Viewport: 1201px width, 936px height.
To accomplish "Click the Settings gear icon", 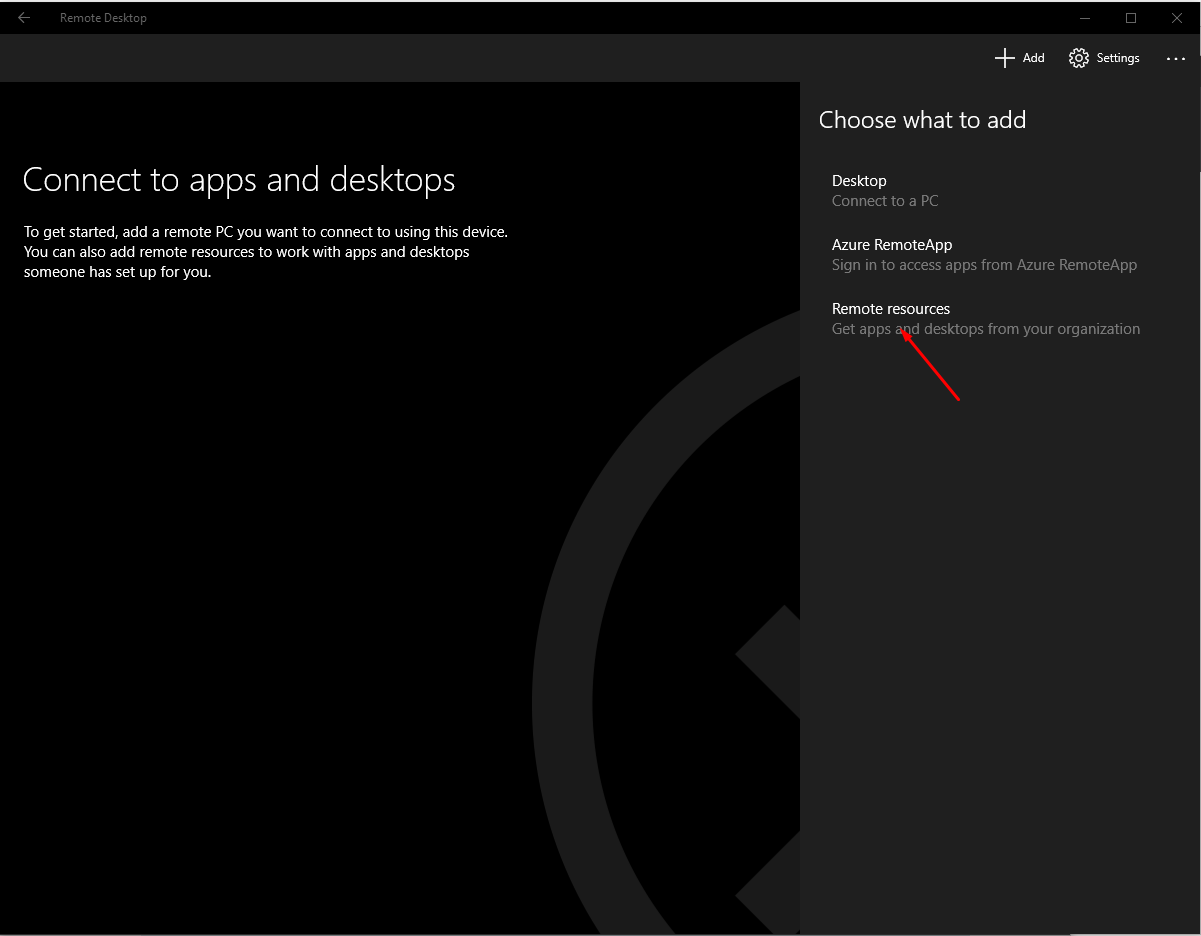I will [1078, 58].
